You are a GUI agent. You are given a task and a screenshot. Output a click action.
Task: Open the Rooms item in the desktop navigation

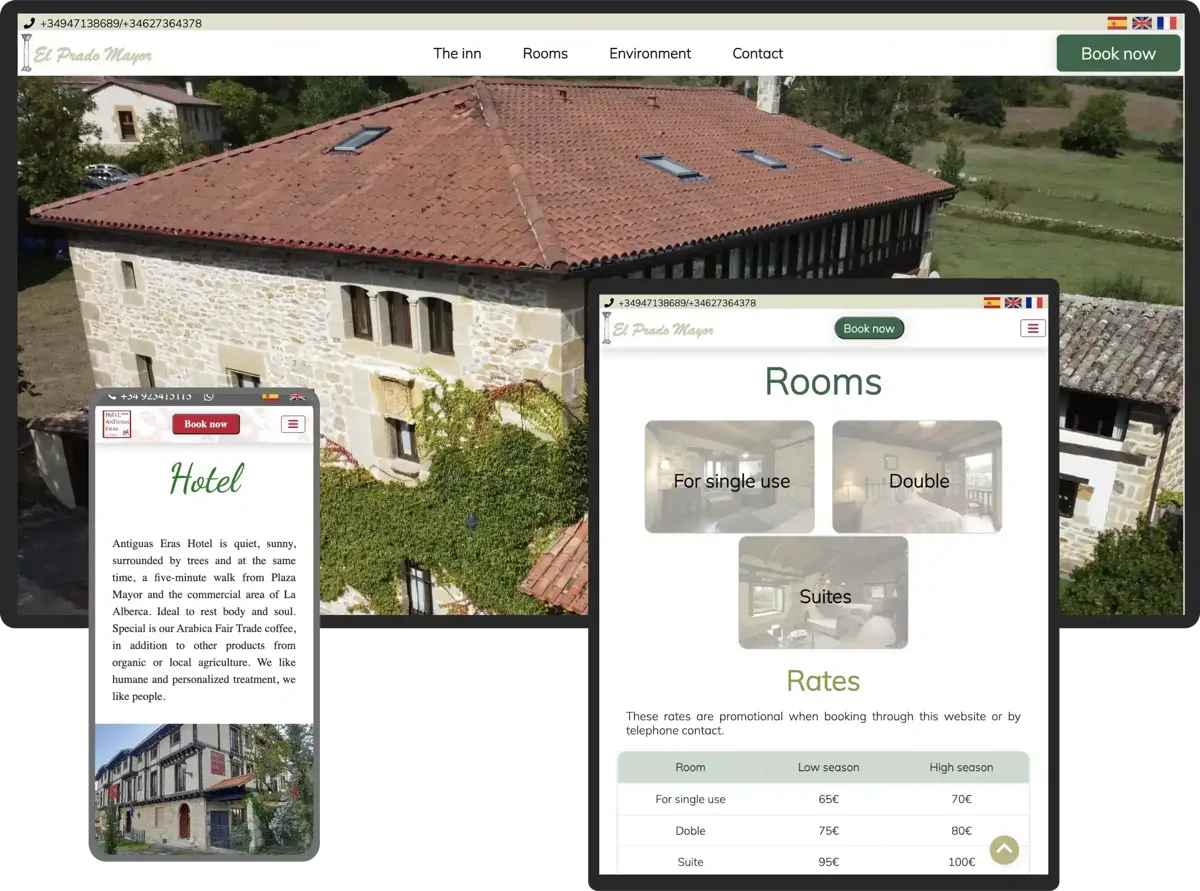(545, 54)
